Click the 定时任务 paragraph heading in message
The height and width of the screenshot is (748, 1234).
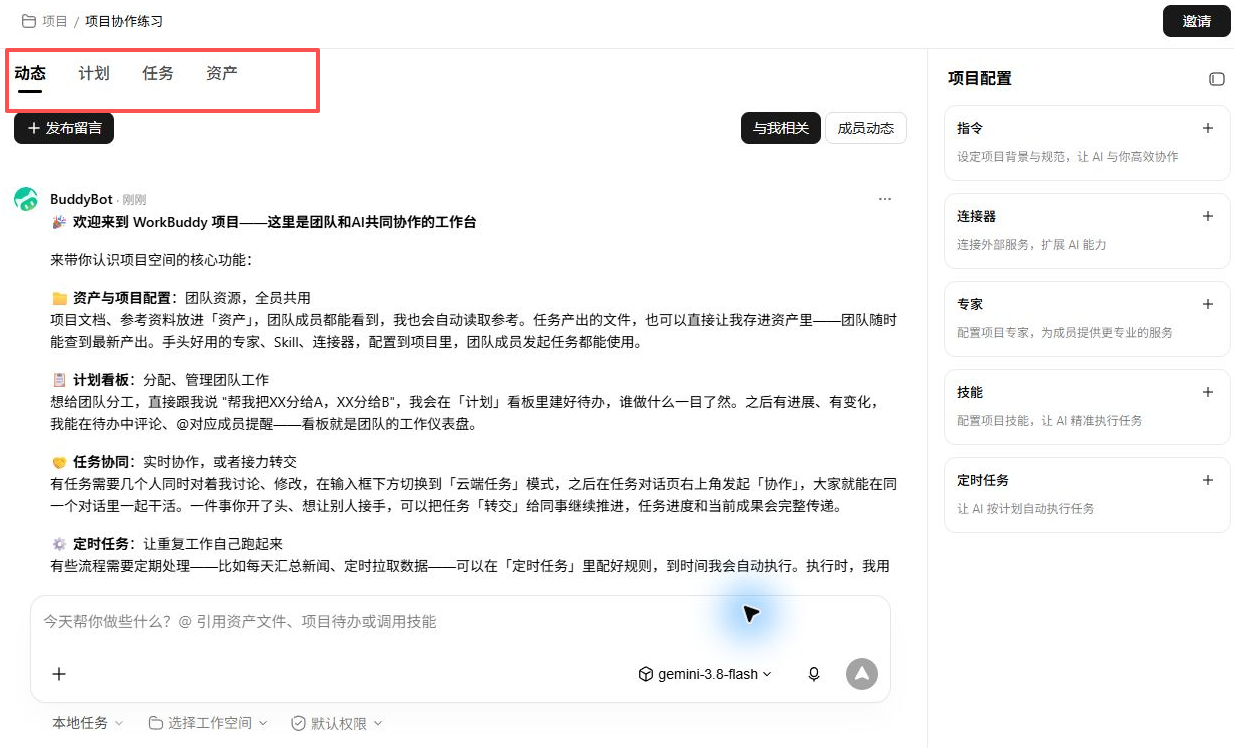click(x=102, y=544)
